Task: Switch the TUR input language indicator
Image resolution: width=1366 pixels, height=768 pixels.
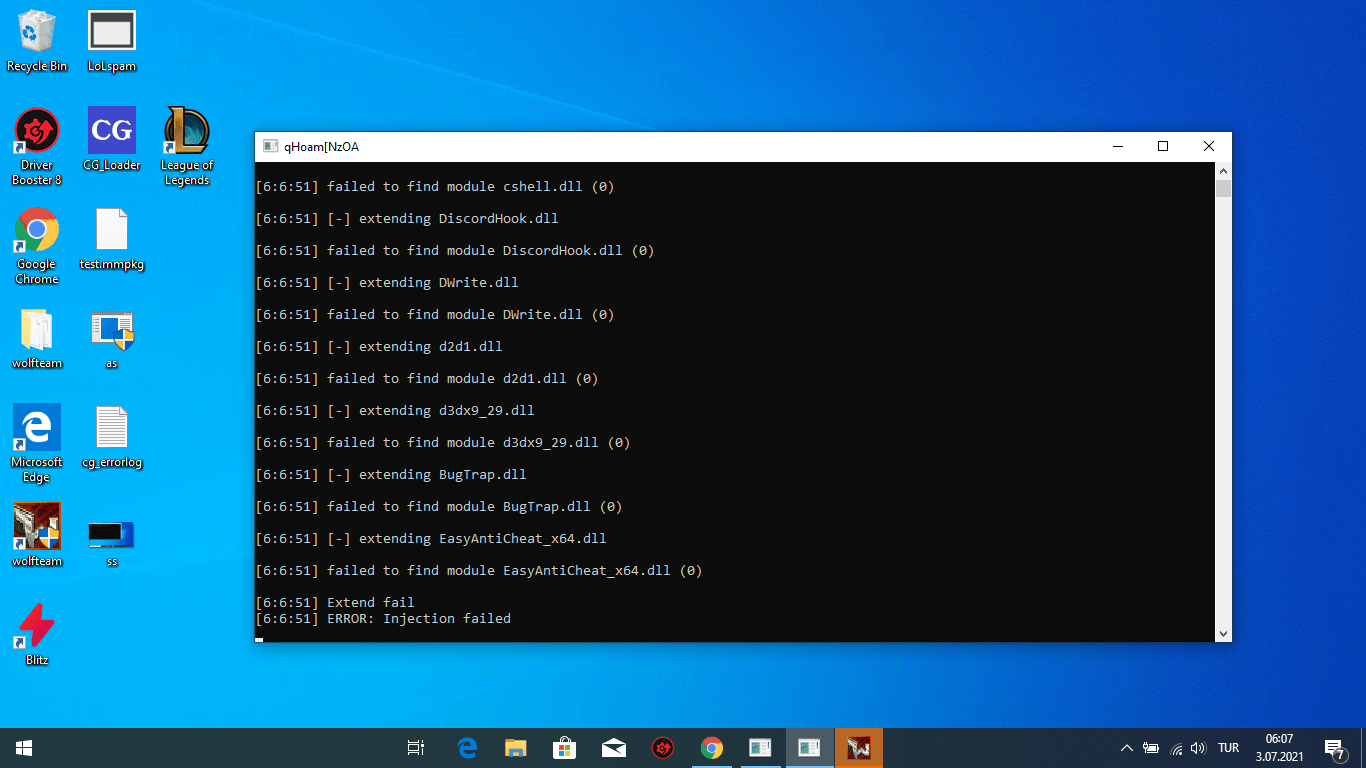Action: [x=1229, y=748]
